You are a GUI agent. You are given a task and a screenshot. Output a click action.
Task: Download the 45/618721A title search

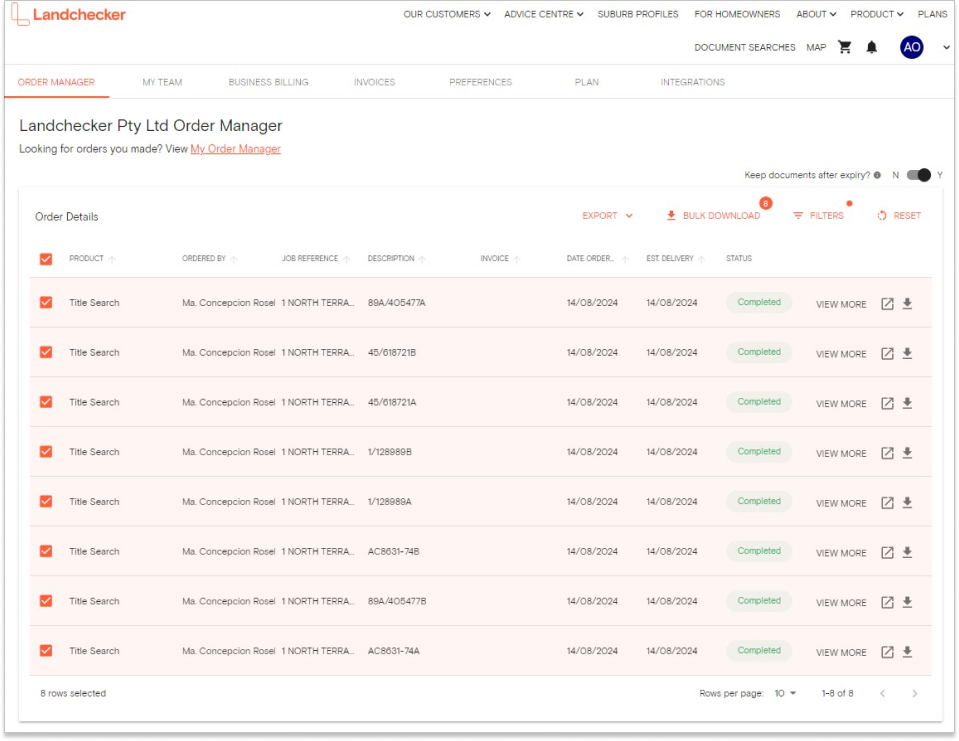[908, 403]
